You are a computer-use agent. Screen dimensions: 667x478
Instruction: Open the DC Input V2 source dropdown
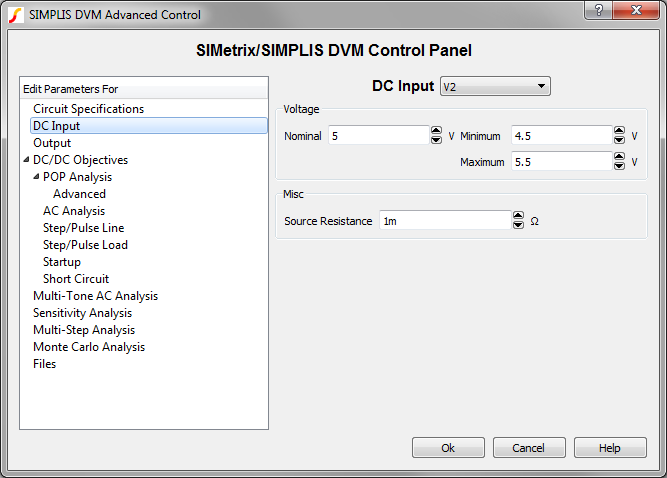coord(495,87)
